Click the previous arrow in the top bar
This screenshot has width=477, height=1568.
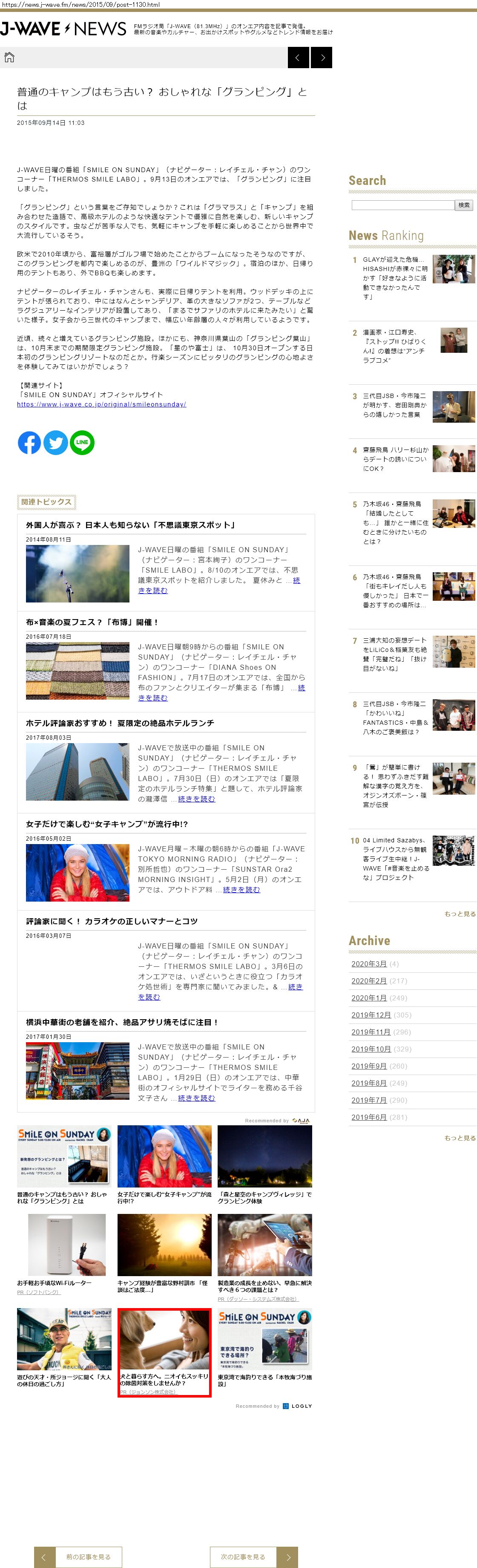298,58
